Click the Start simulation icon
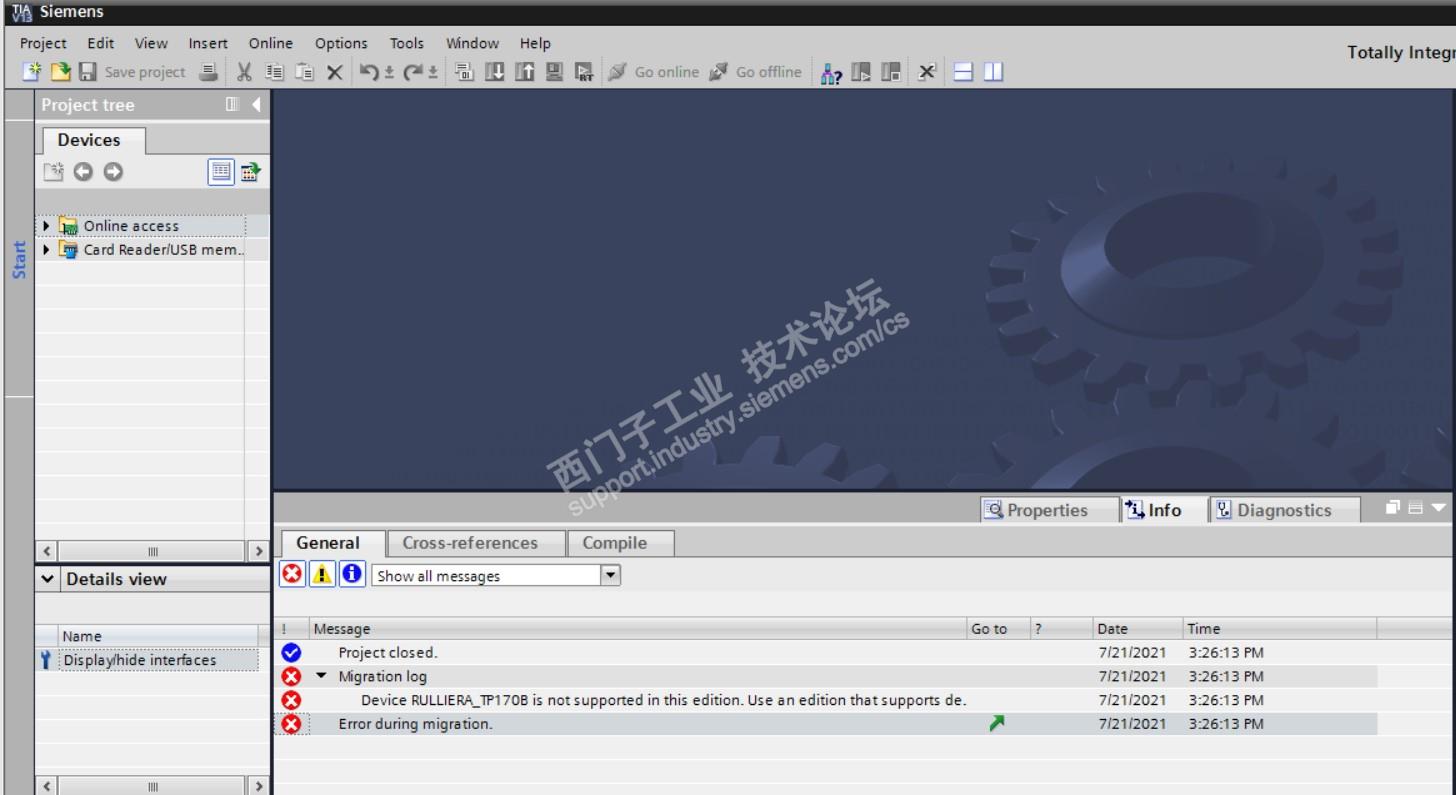The height and width of the screenshot is (795, 1456). (x=555, y=72)
